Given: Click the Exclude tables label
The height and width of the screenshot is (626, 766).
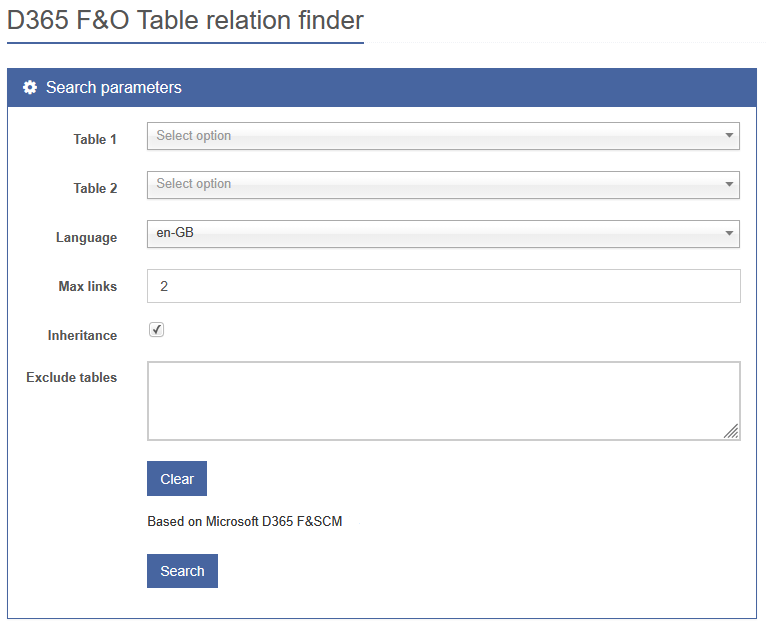Looking at the screenshot, I should (71, 378).
